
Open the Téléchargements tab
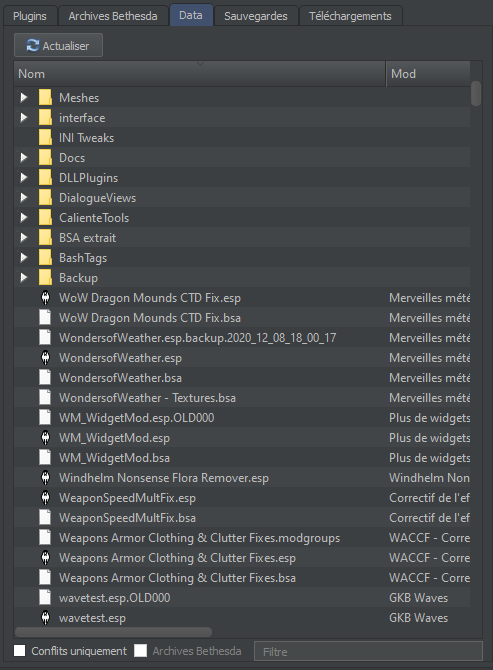click(x=350, y=16)
